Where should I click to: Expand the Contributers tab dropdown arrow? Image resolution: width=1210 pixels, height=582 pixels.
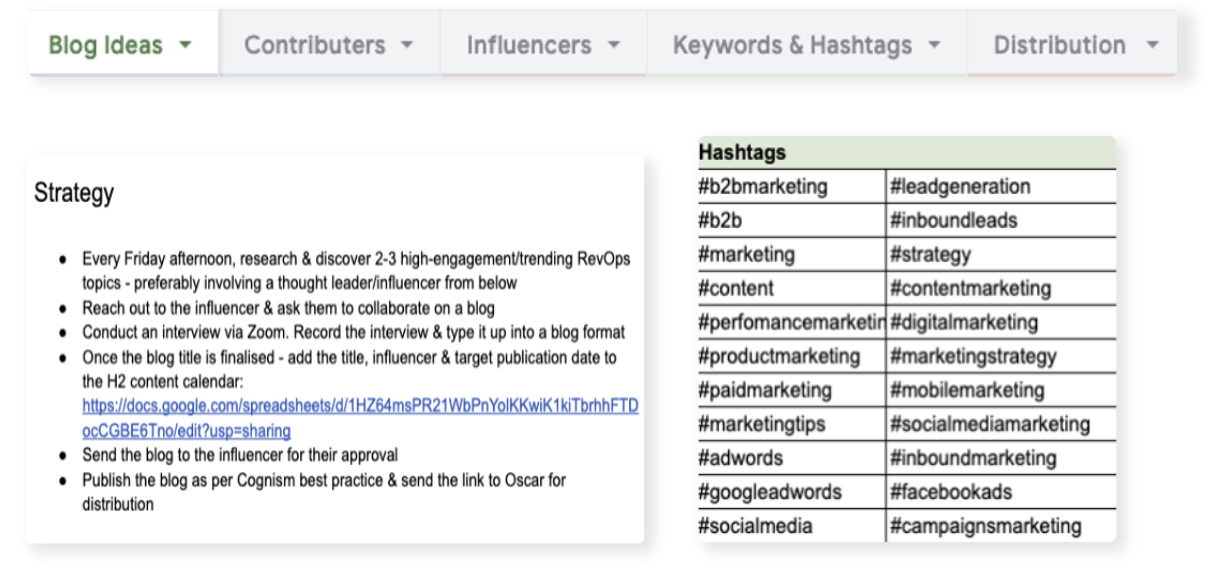tap(406, 46)
